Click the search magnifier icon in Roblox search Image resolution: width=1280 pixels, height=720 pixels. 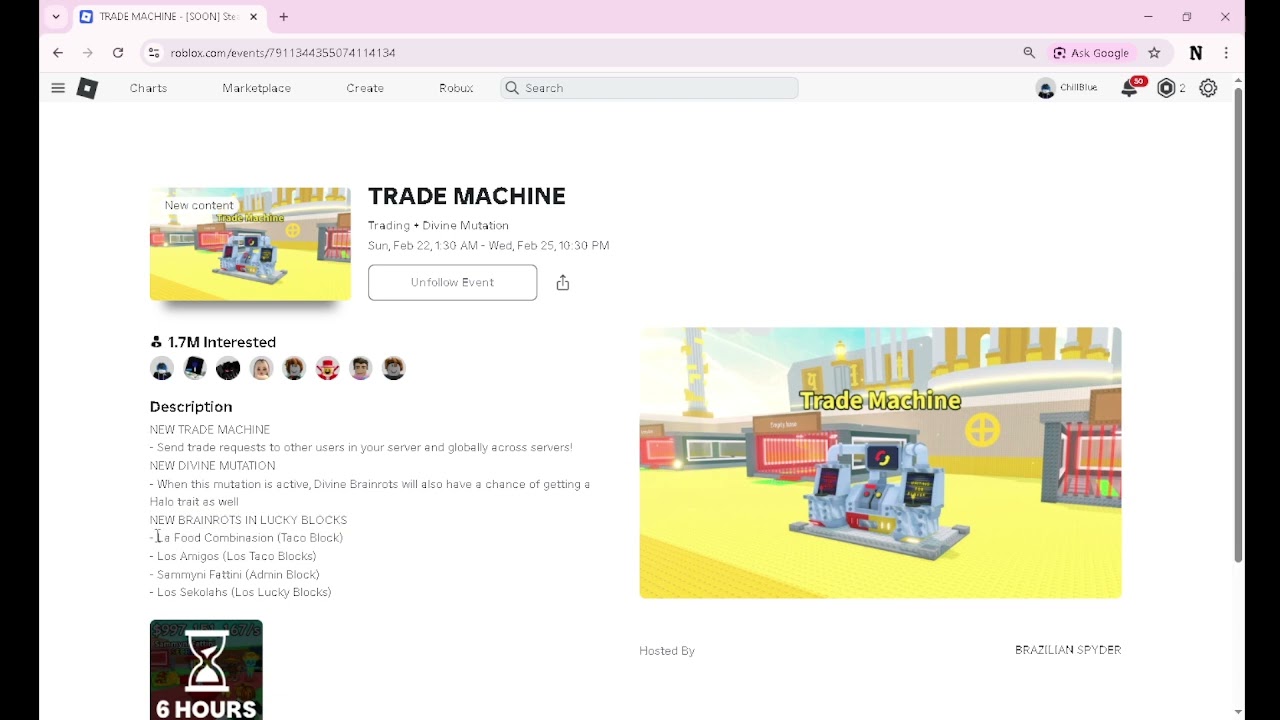click(x=512, y=88)
